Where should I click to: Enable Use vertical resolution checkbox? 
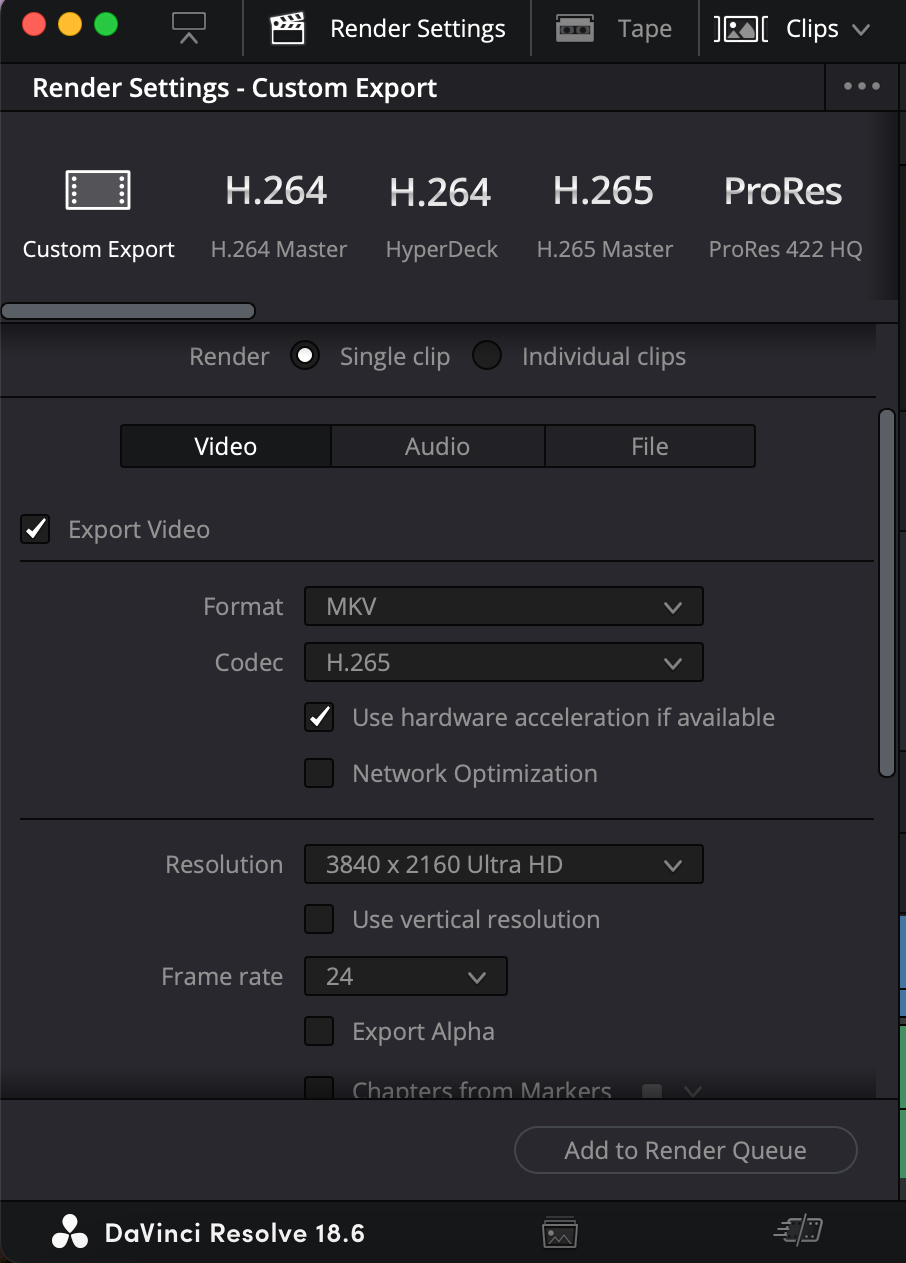point(319,919)
